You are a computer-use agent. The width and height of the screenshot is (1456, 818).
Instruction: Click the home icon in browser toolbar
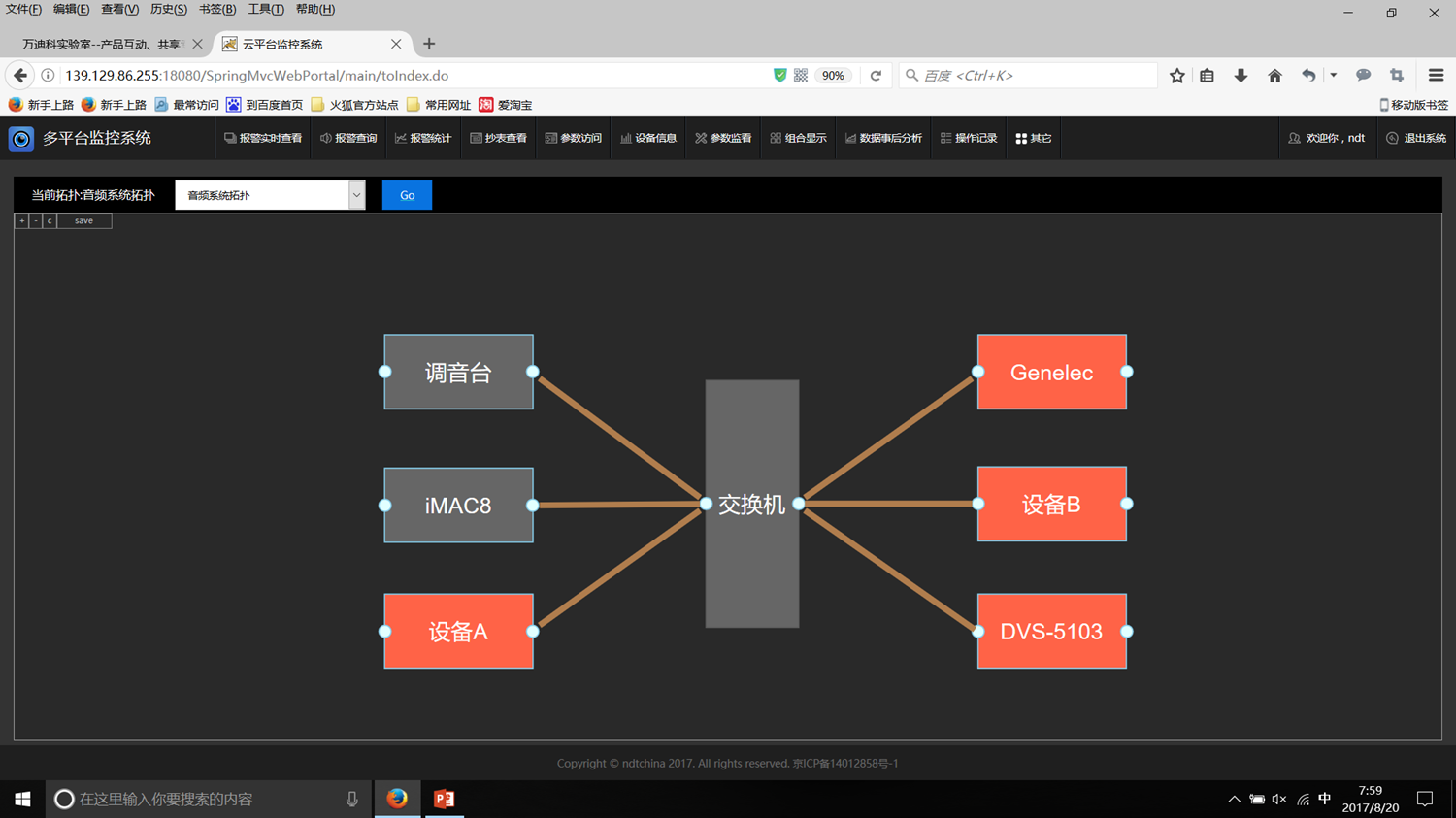tap(1274, 76)
